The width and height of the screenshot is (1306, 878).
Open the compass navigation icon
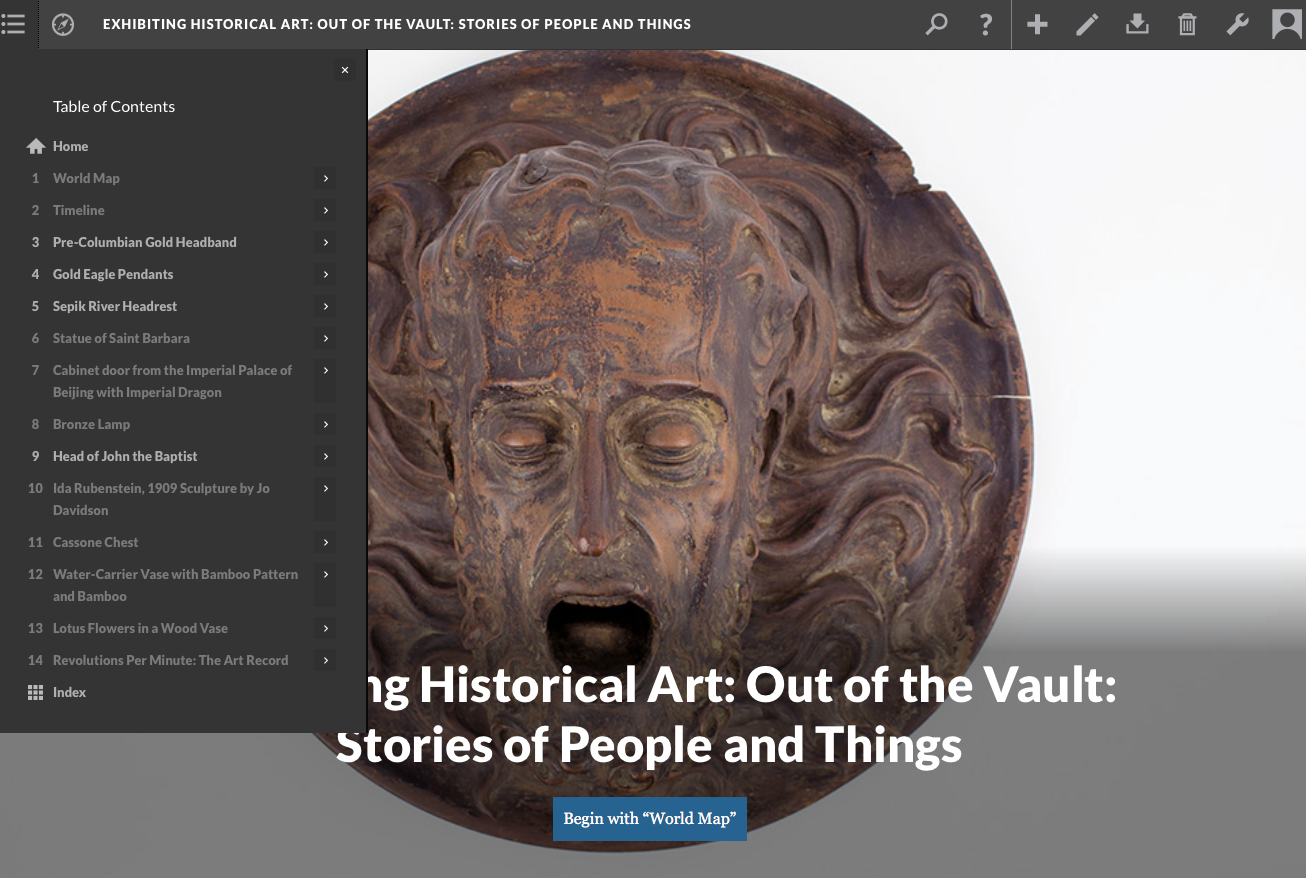63,24
